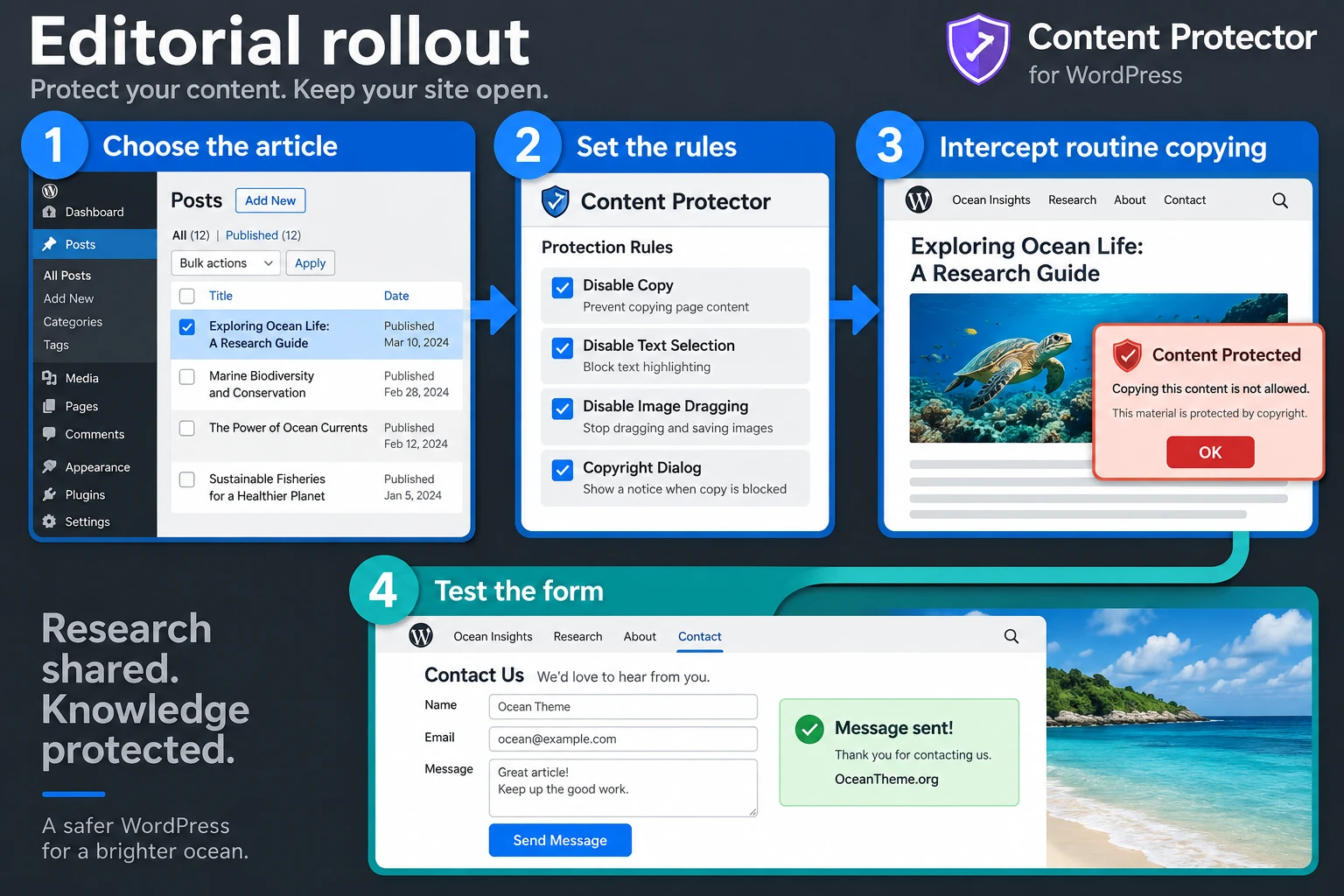Image resolution: width=1344 pixels, height=896 pixels.
Task: Filter posts by the Published (12) link
Action: tap(263, 235)
